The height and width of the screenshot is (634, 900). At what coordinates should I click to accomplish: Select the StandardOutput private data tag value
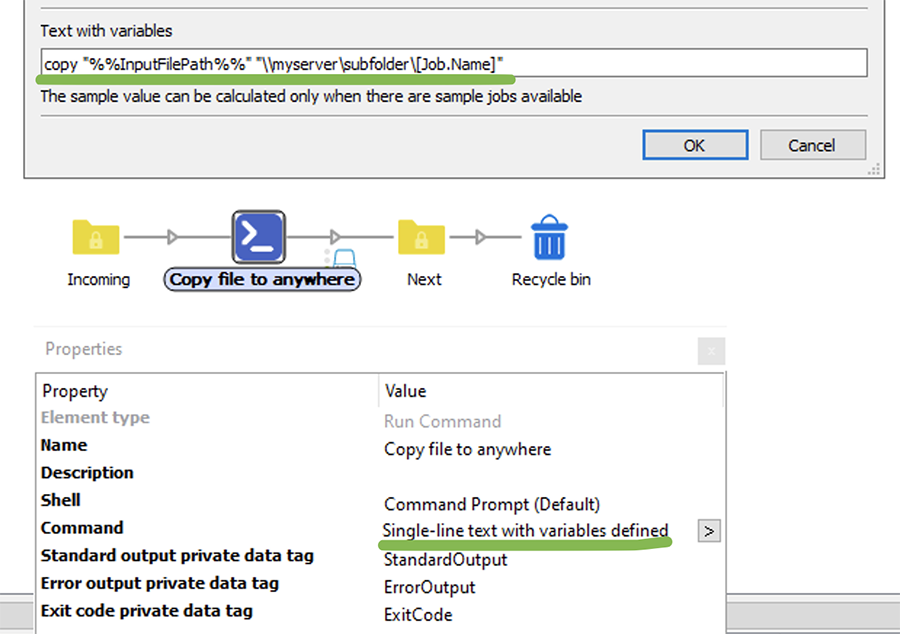pos(445,559)
